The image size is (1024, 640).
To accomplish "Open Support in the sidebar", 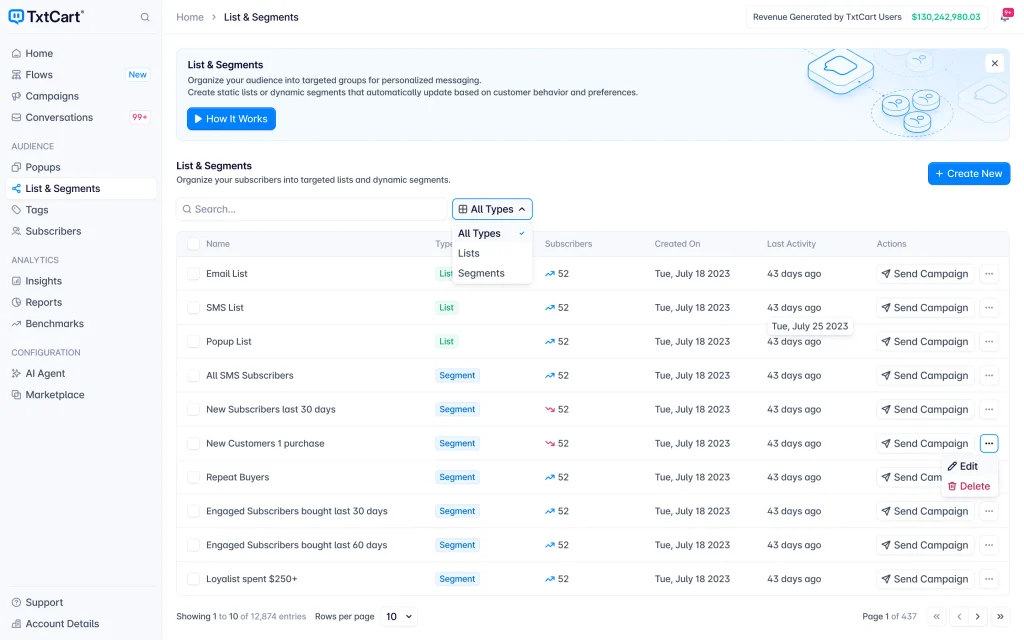I will pyautogui.click(x=81, y=602).
